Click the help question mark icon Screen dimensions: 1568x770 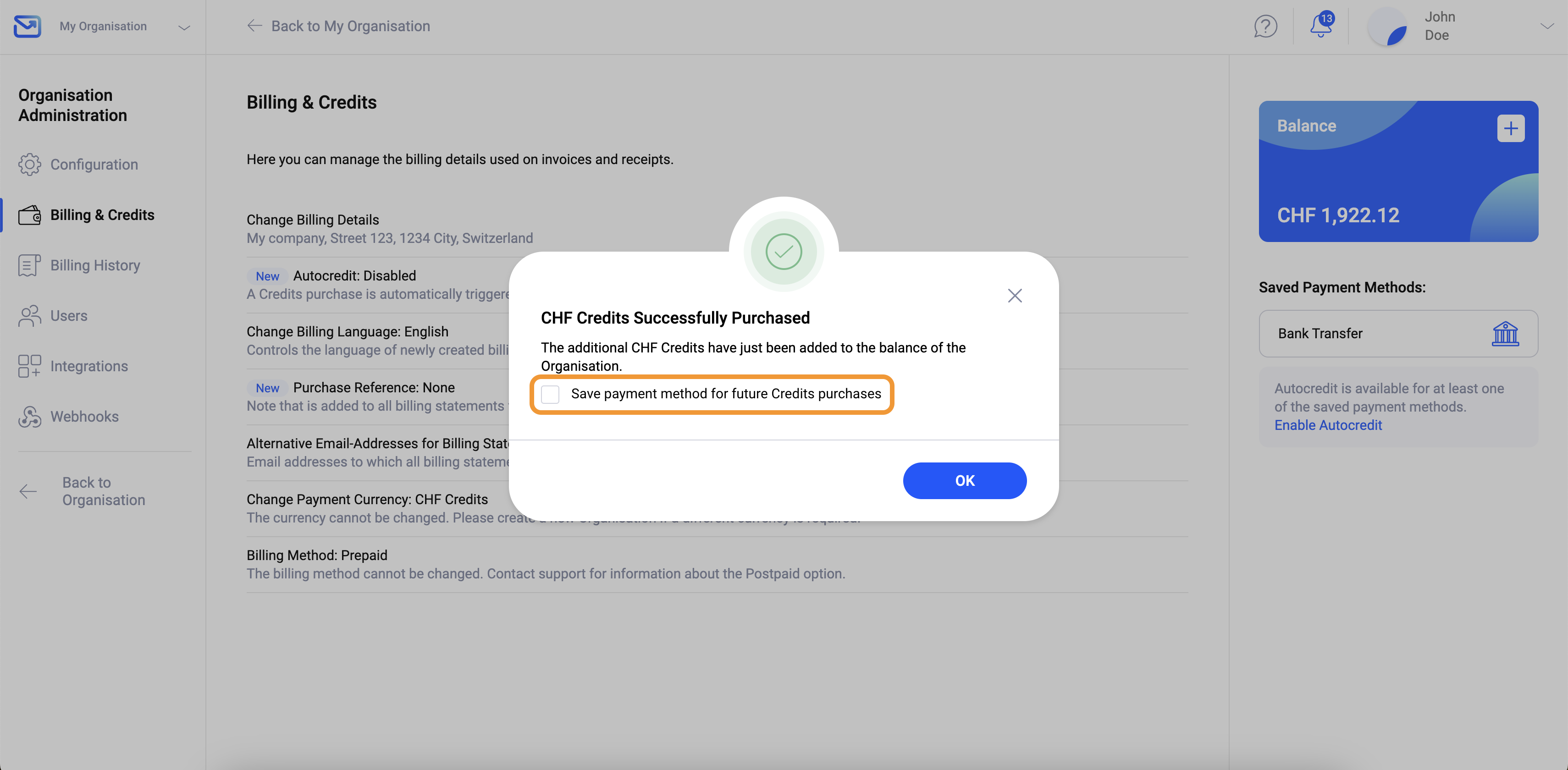click(x=1265, y=26)
